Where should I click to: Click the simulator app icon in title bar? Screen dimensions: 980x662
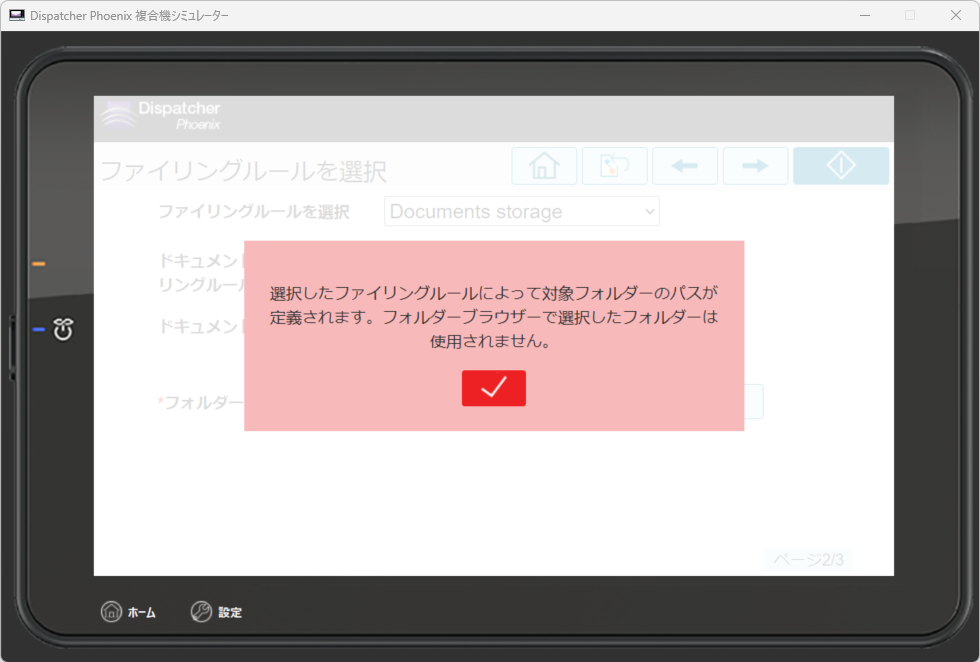(x=17, y=15)
